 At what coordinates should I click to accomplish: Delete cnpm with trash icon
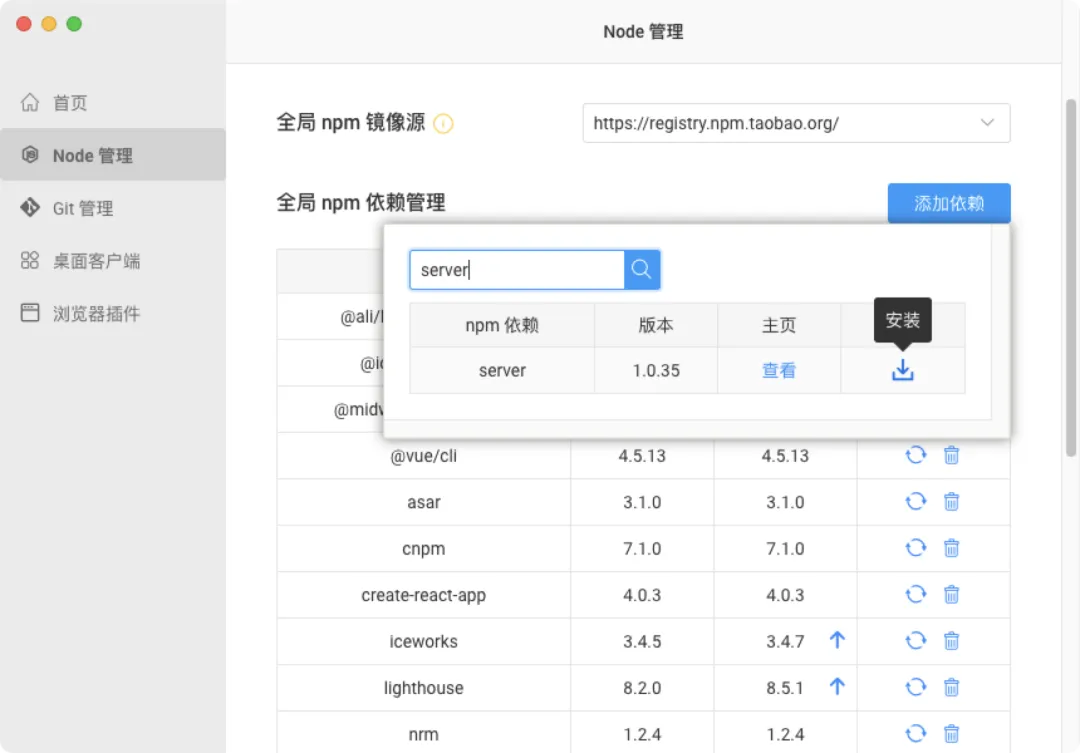tap(951, 548)
